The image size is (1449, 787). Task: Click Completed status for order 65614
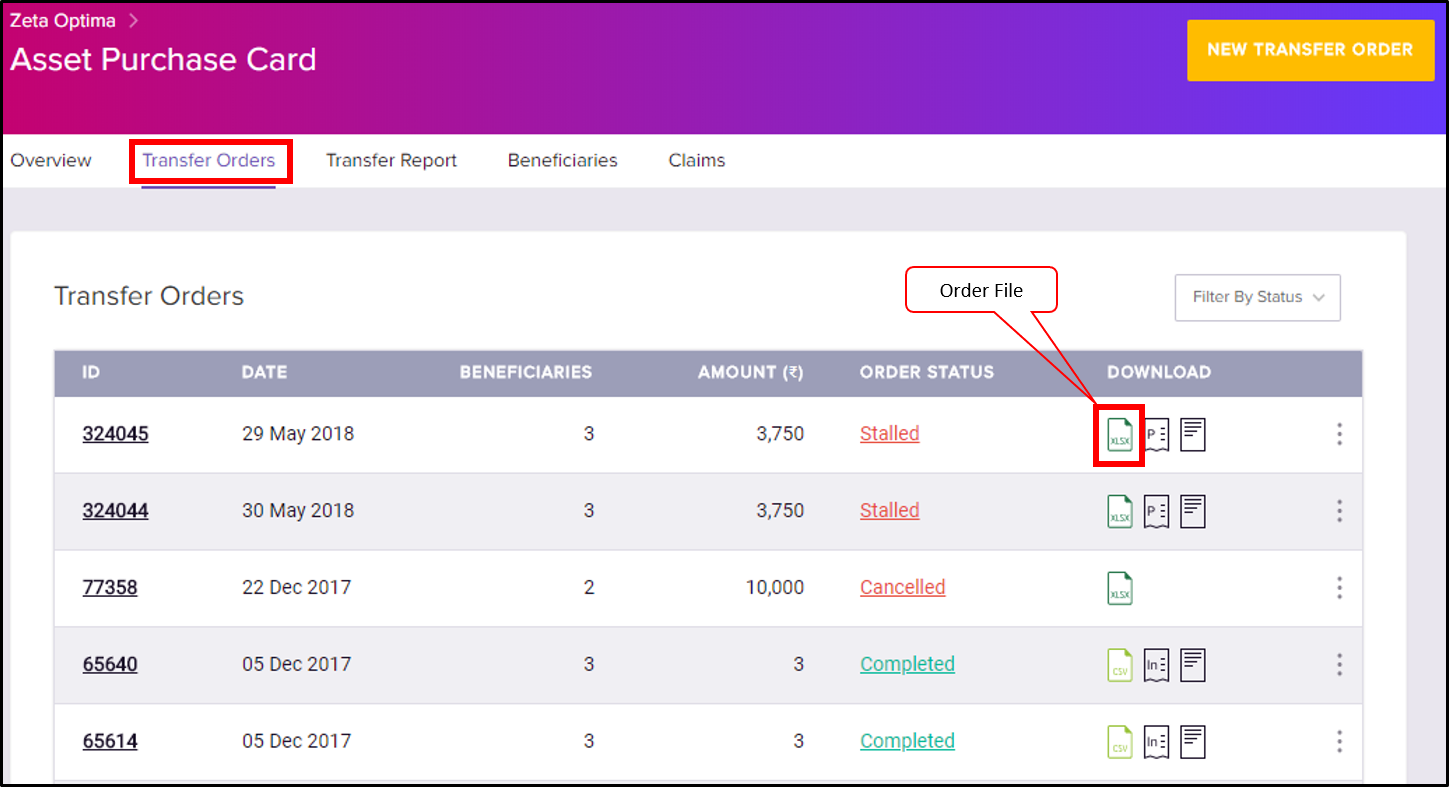[x=908, y=741]
